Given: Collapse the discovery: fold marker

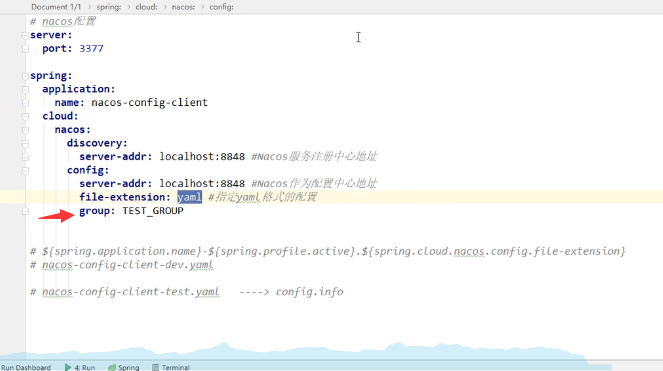Looking at the screenshot, I should [x=25, y=143].
